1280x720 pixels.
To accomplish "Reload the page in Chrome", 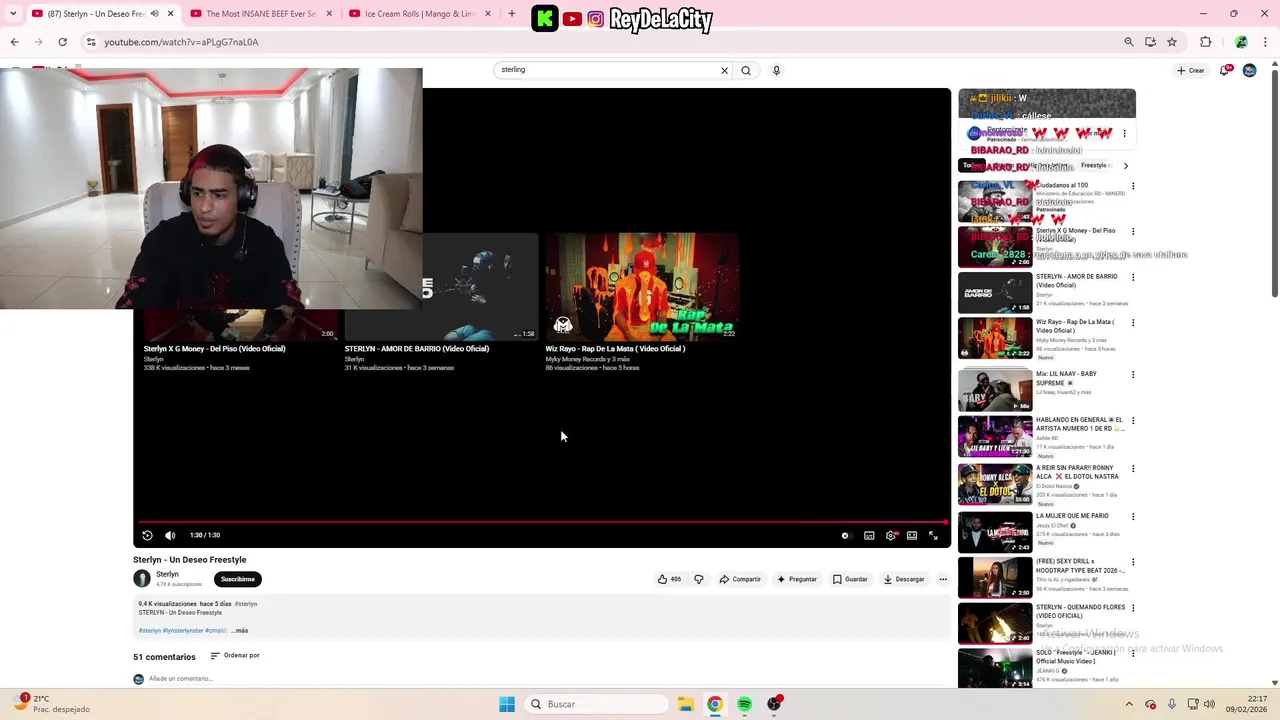I will click(62, 42).
